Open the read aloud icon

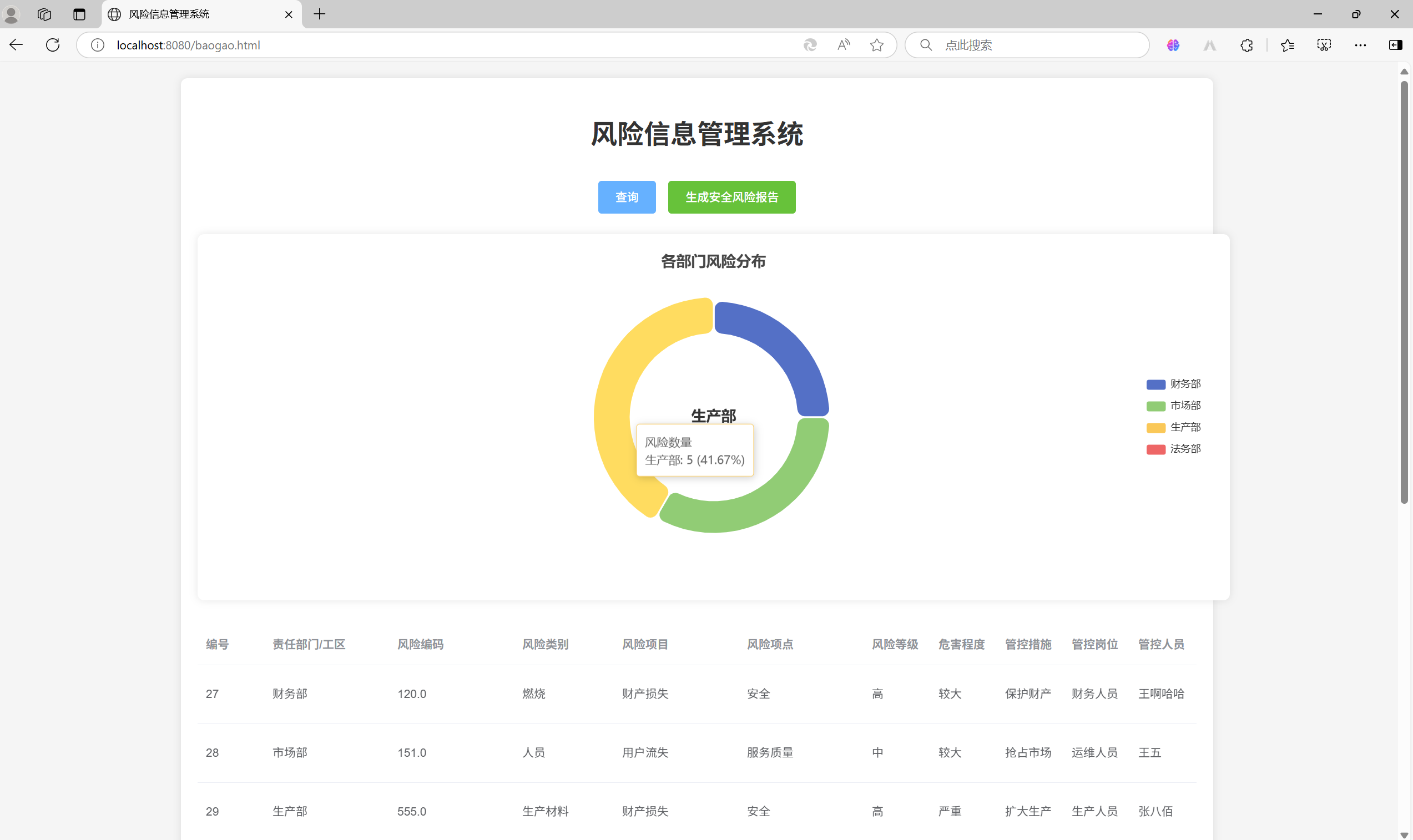click(x=844, y=45)
